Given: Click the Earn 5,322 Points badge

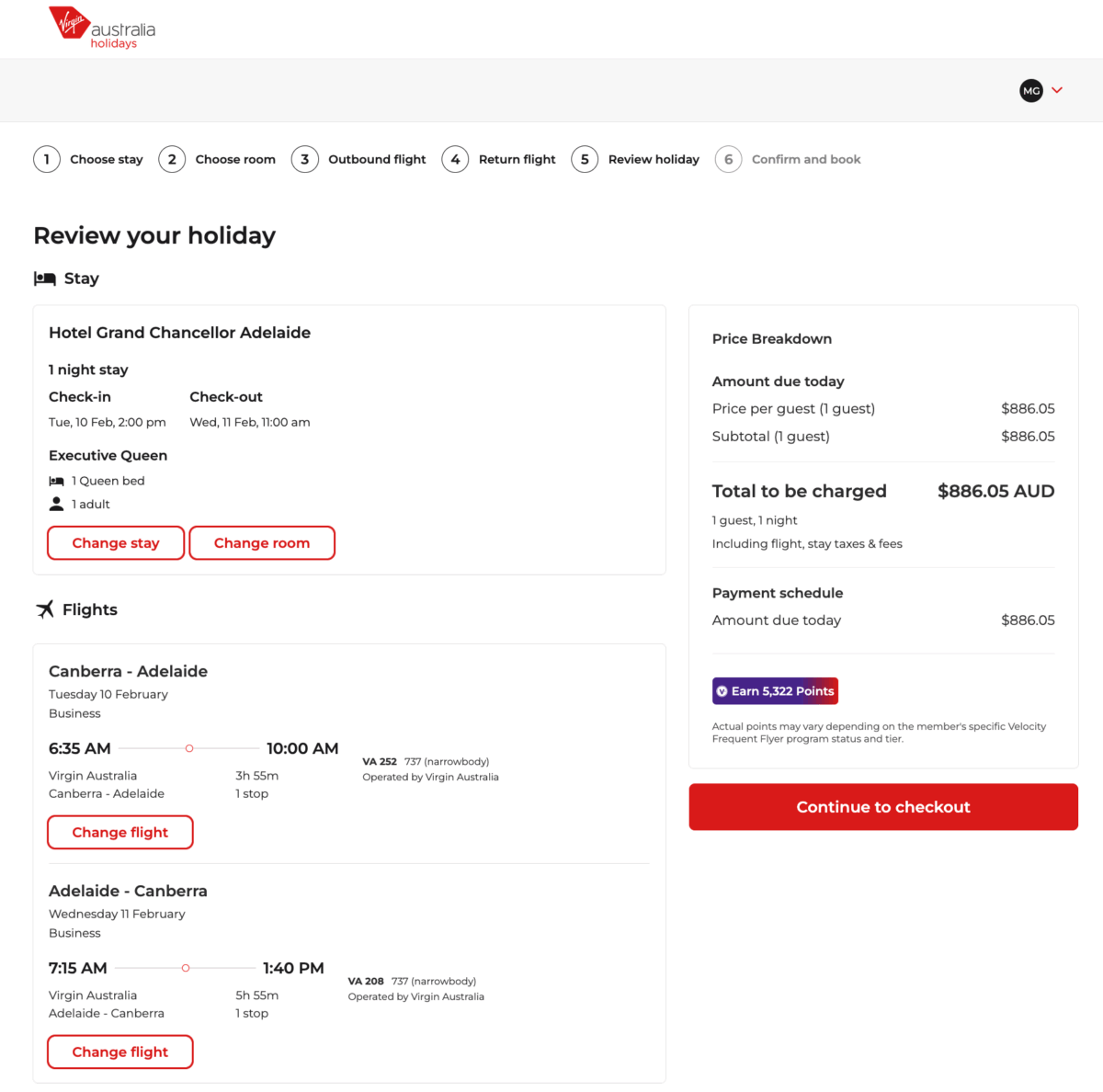Looking at the screenshot, I should 775,690.
